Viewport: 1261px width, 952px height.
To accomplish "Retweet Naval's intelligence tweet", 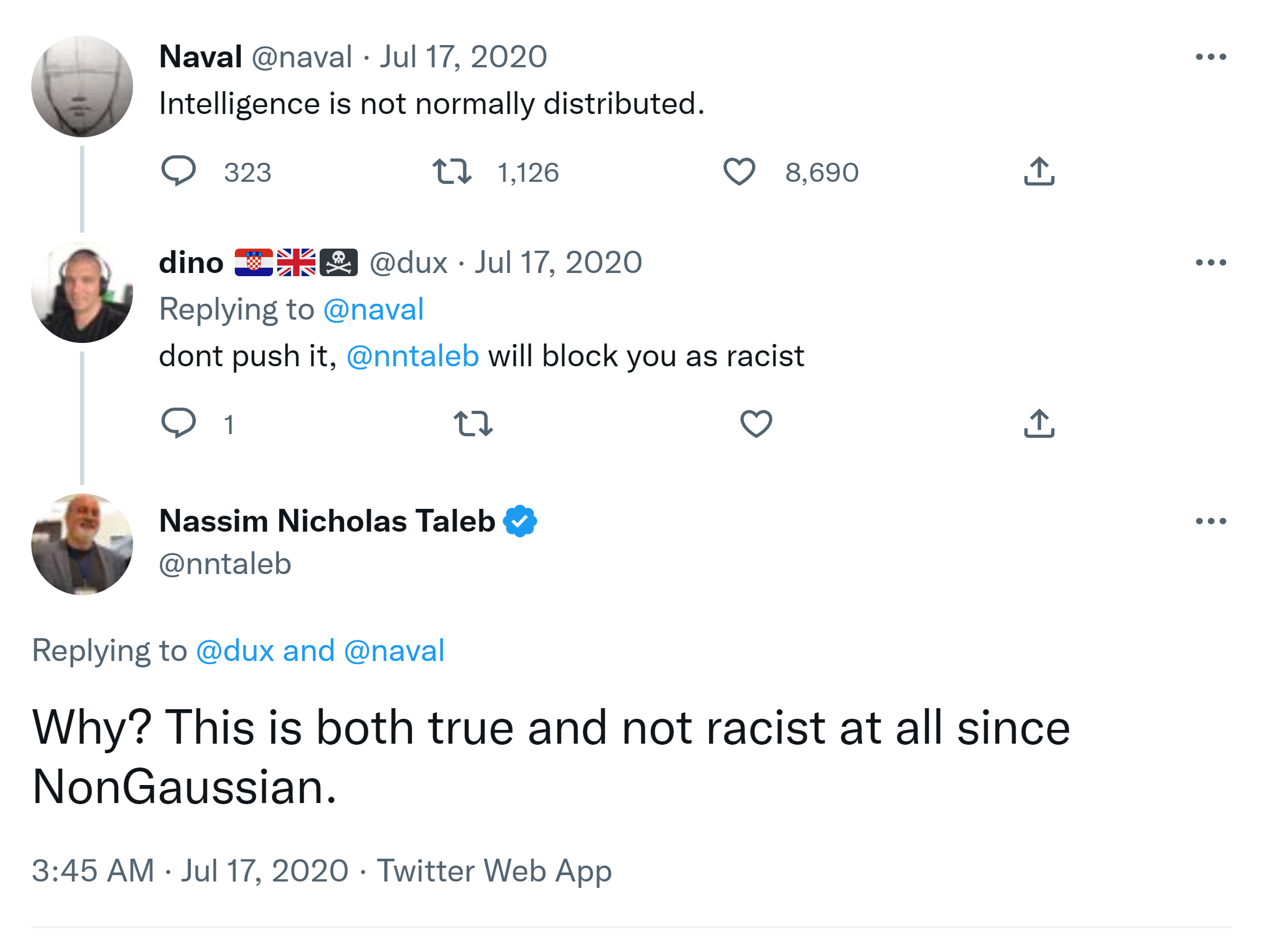I will click(x=452, y=172).
